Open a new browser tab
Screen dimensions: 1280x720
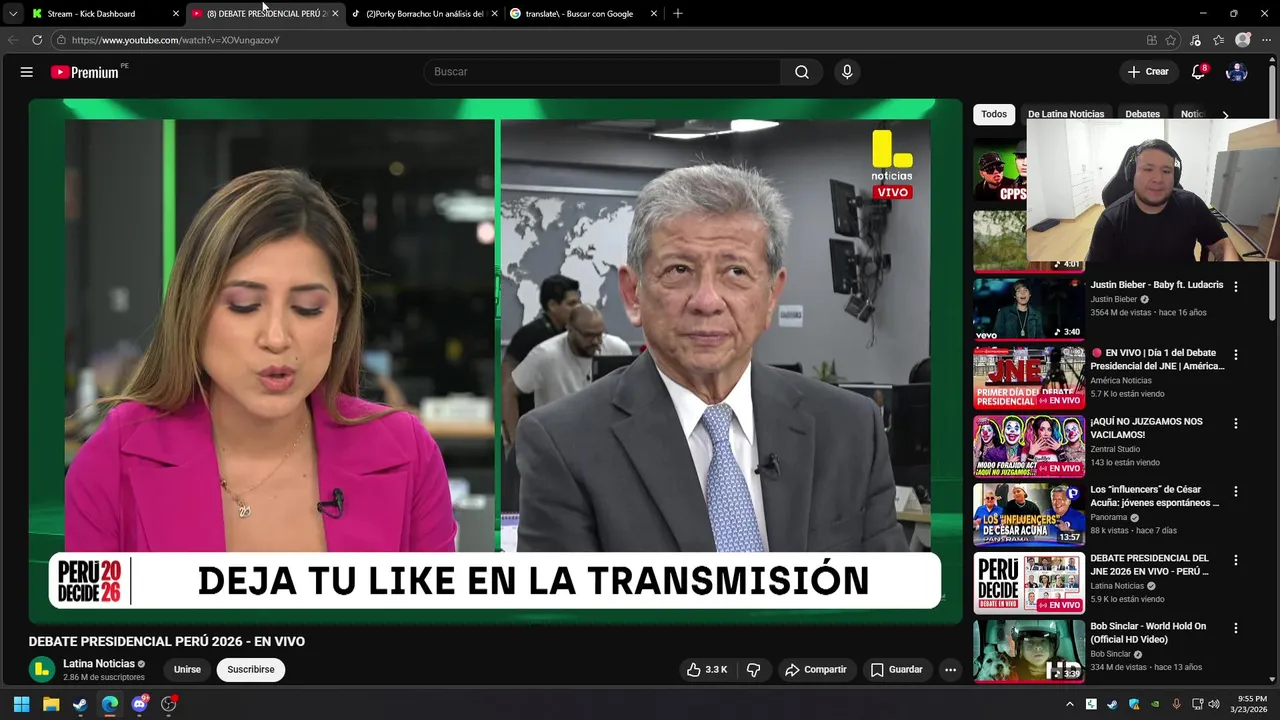pyautogui.click(x=678, y=14)
